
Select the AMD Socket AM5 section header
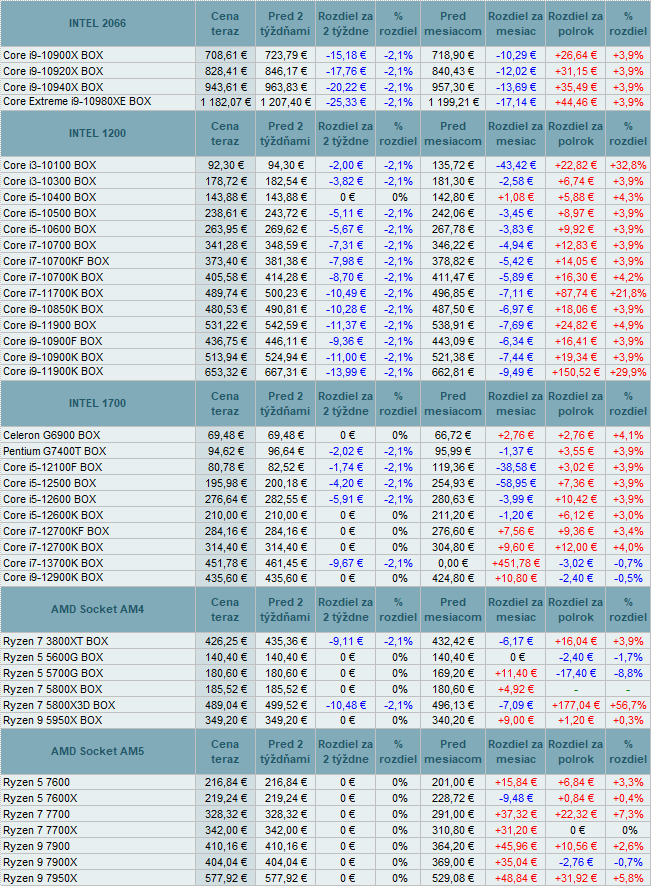pyautogui.click(x=97, y=751)
